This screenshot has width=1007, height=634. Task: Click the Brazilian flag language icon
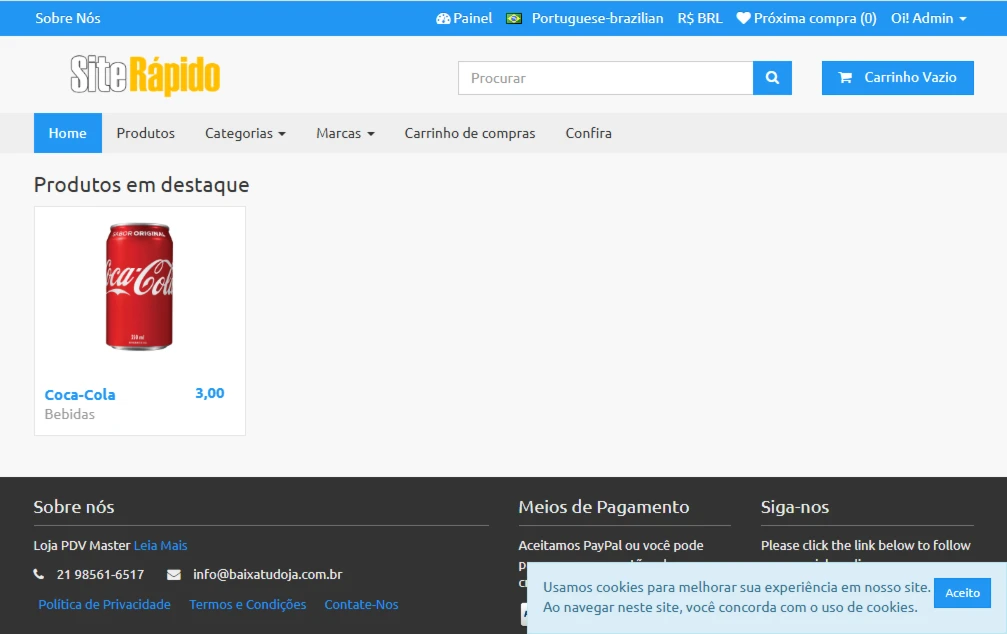click(x=514, y=18)
